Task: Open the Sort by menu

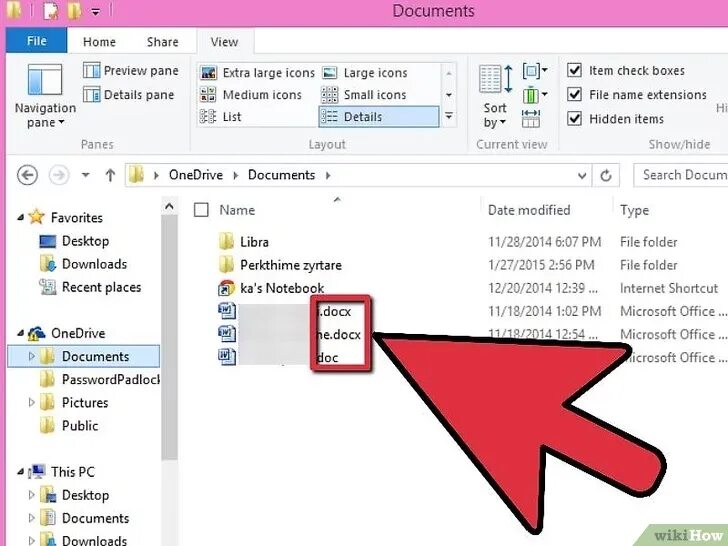Action: point(495,97)
